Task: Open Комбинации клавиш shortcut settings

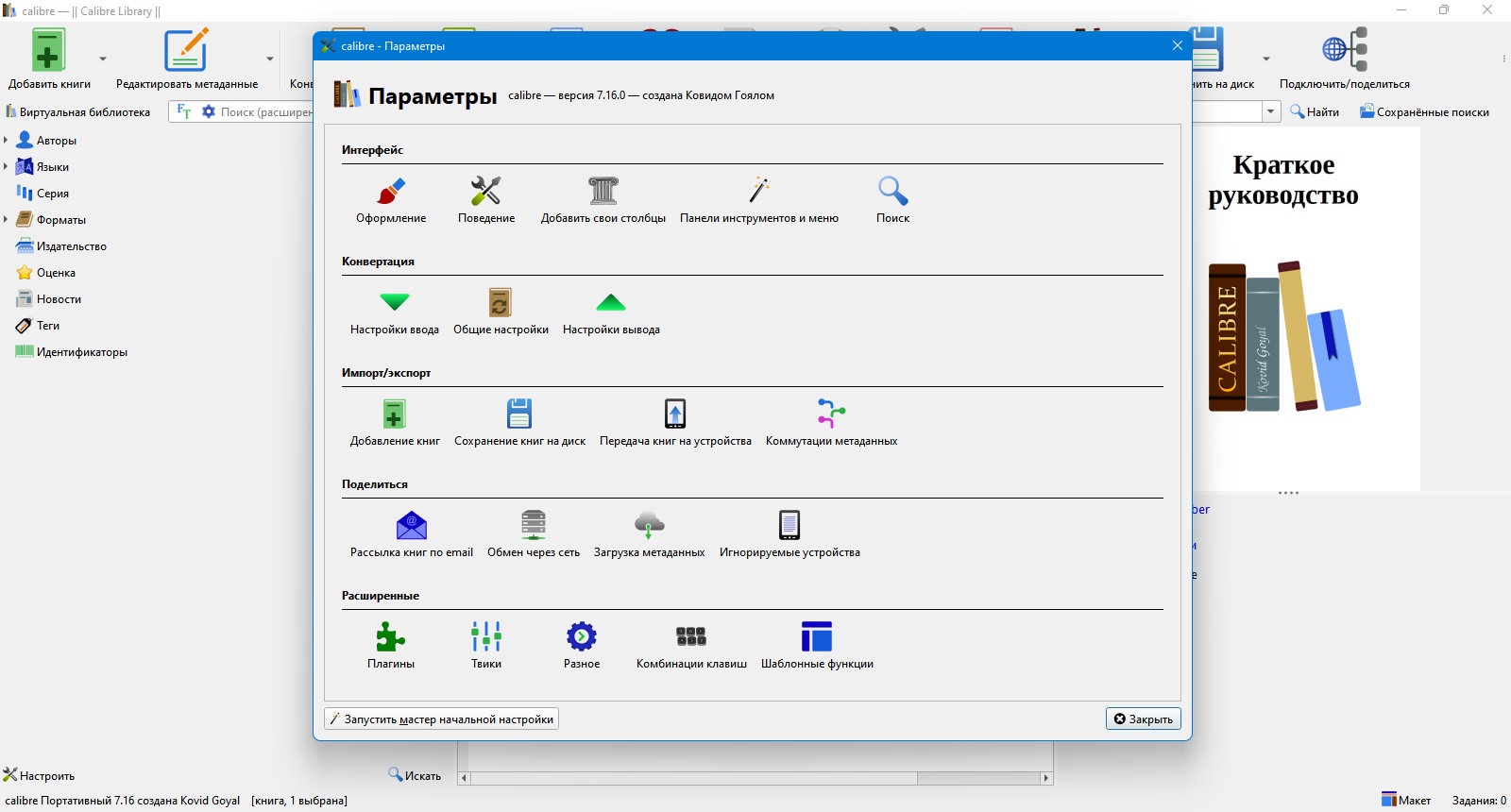Action: pyautogui.click(x=691, y=645)
